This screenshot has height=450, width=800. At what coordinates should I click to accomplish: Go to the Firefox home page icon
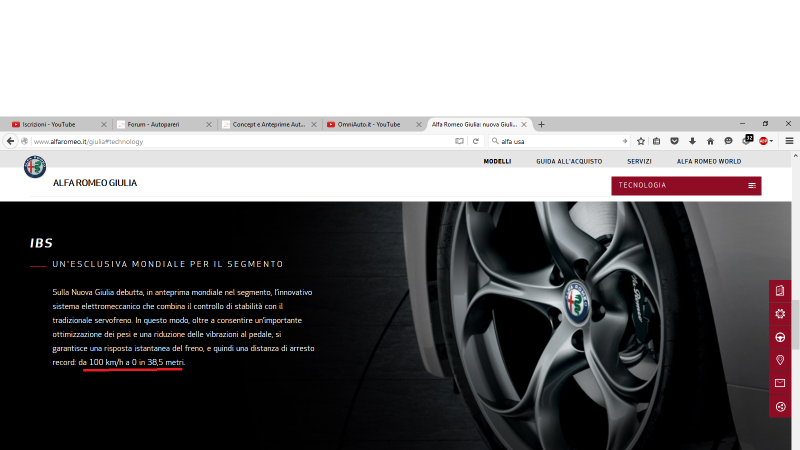[710, 141]
